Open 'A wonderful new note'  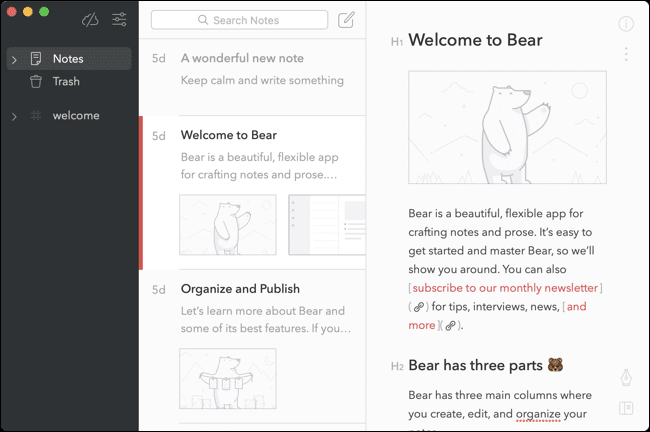(x=252, y=78)
